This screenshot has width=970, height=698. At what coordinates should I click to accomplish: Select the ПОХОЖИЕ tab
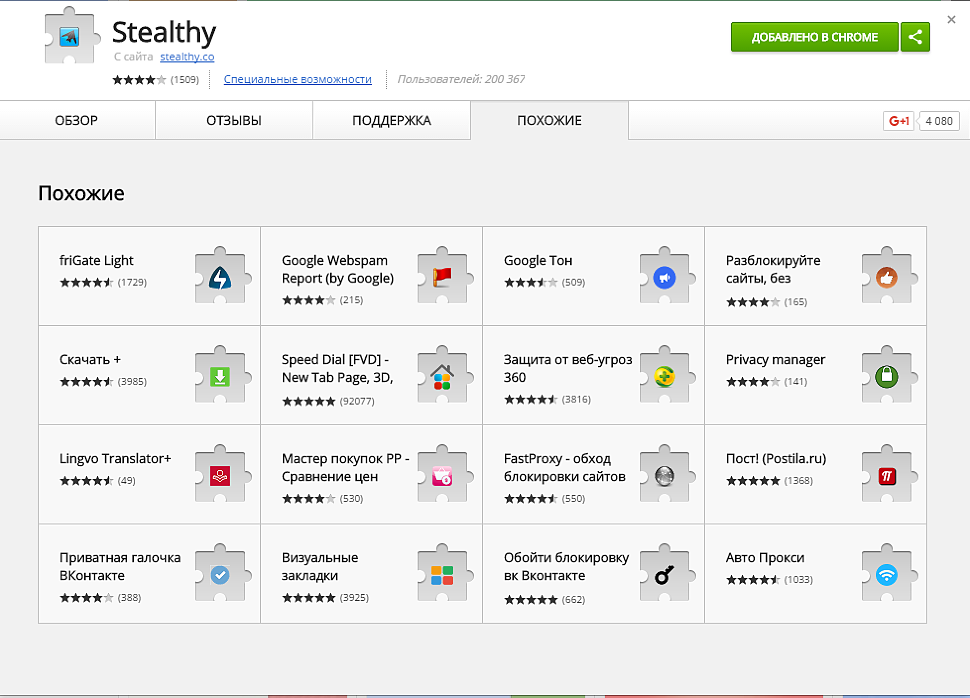pos(549,121)
